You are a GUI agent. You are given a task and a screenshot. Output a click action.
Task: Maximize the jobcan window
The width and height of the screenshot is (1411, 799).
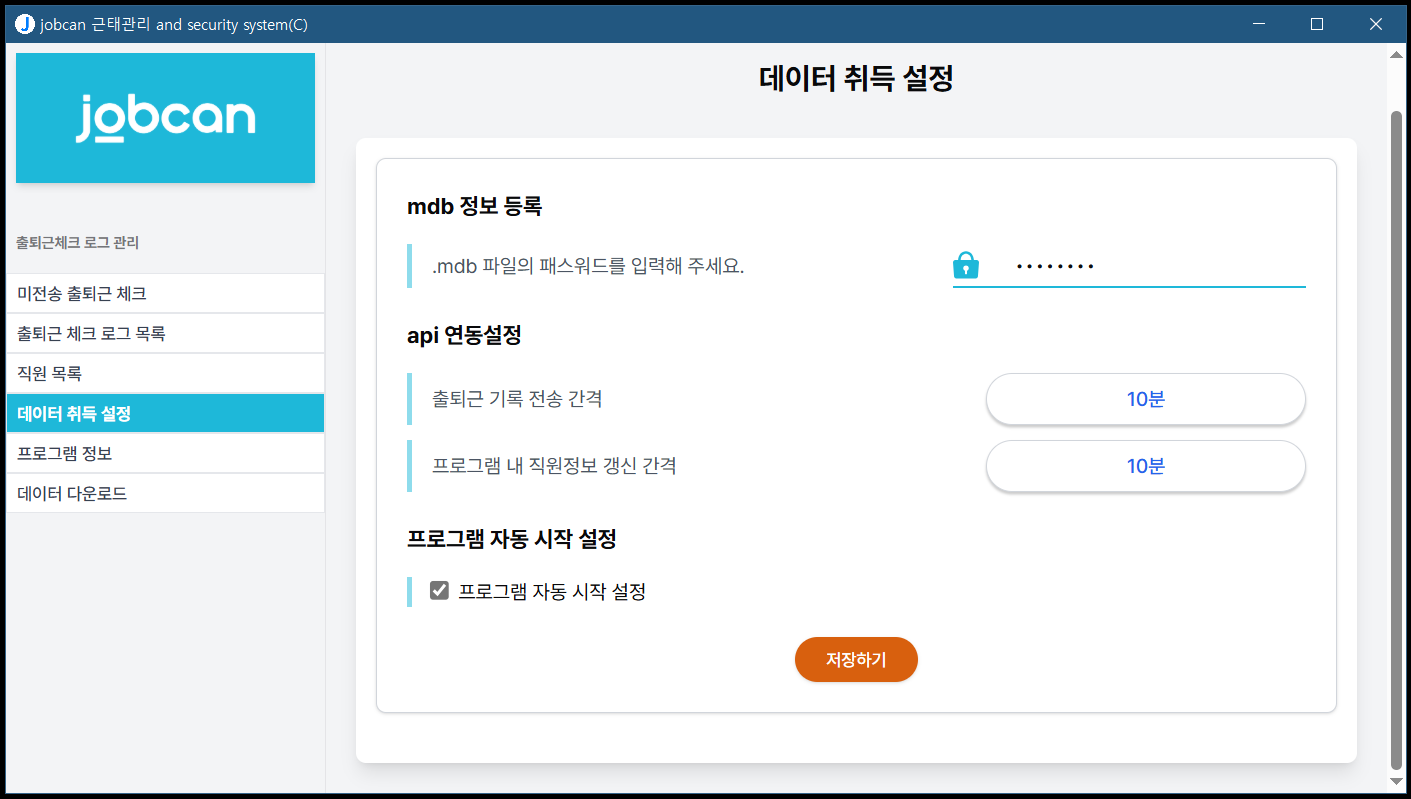pyautogui.click(x=1317, y=24)
